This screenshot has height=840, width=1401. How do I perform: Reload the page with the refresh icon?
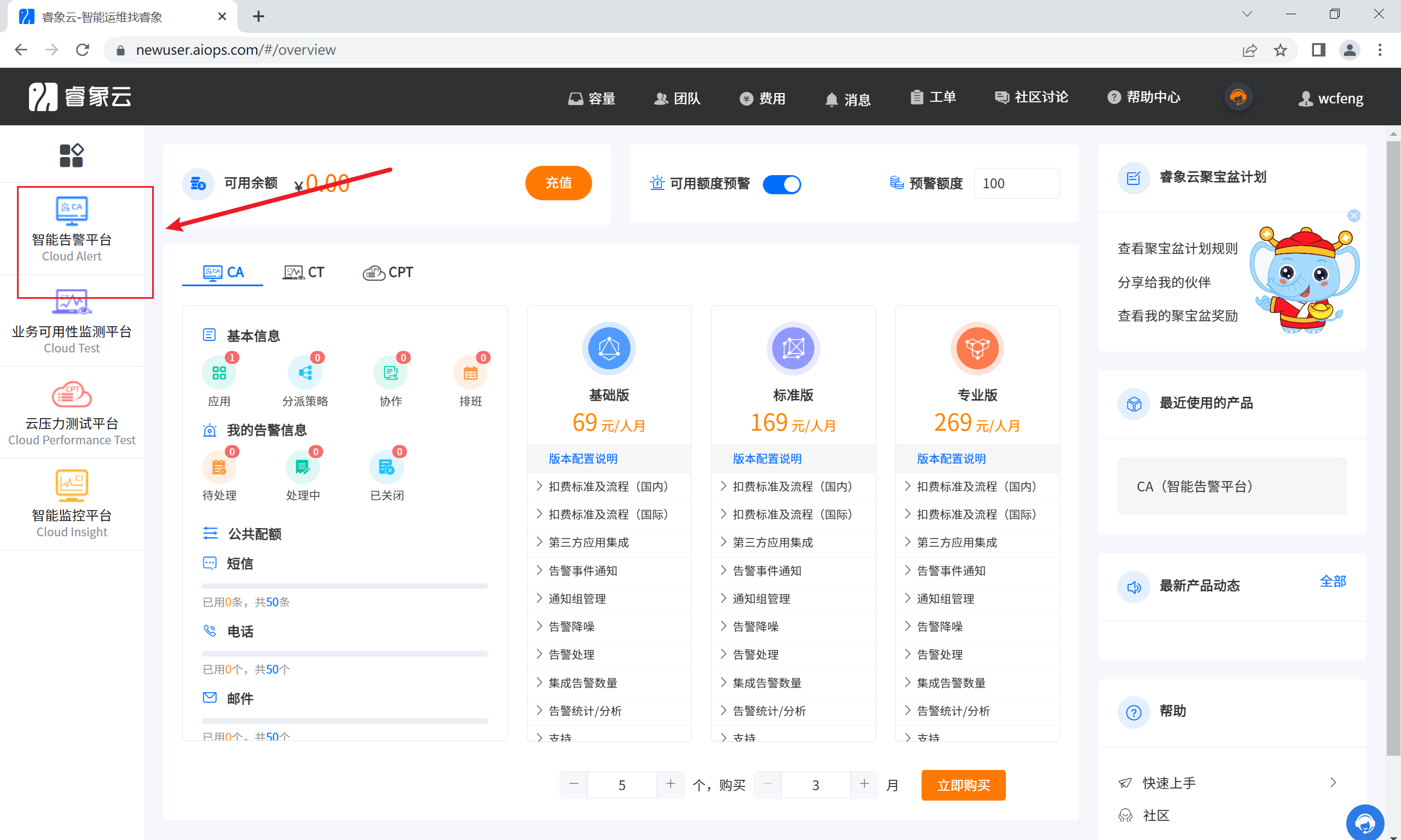tap(83, 50)
